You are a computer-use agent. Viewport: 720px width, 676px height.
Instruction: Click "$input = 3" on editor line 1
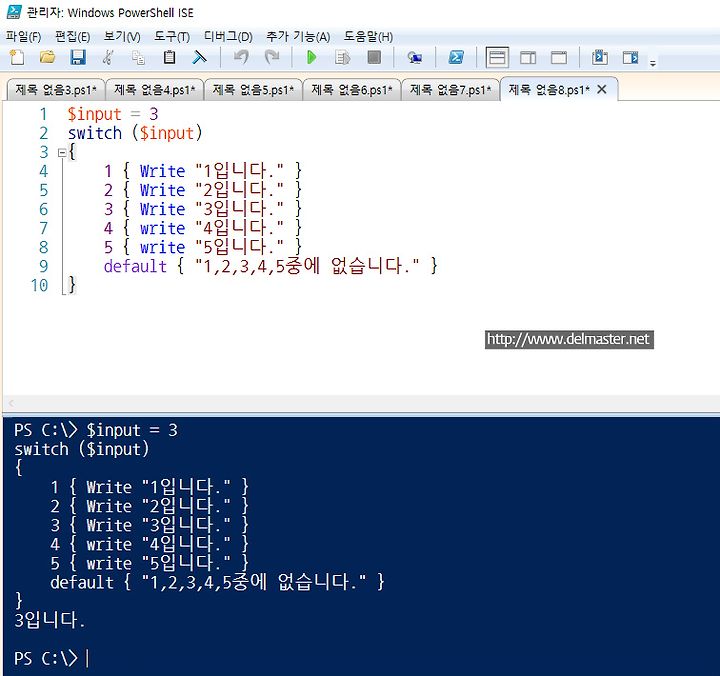[x=112, y=114]
